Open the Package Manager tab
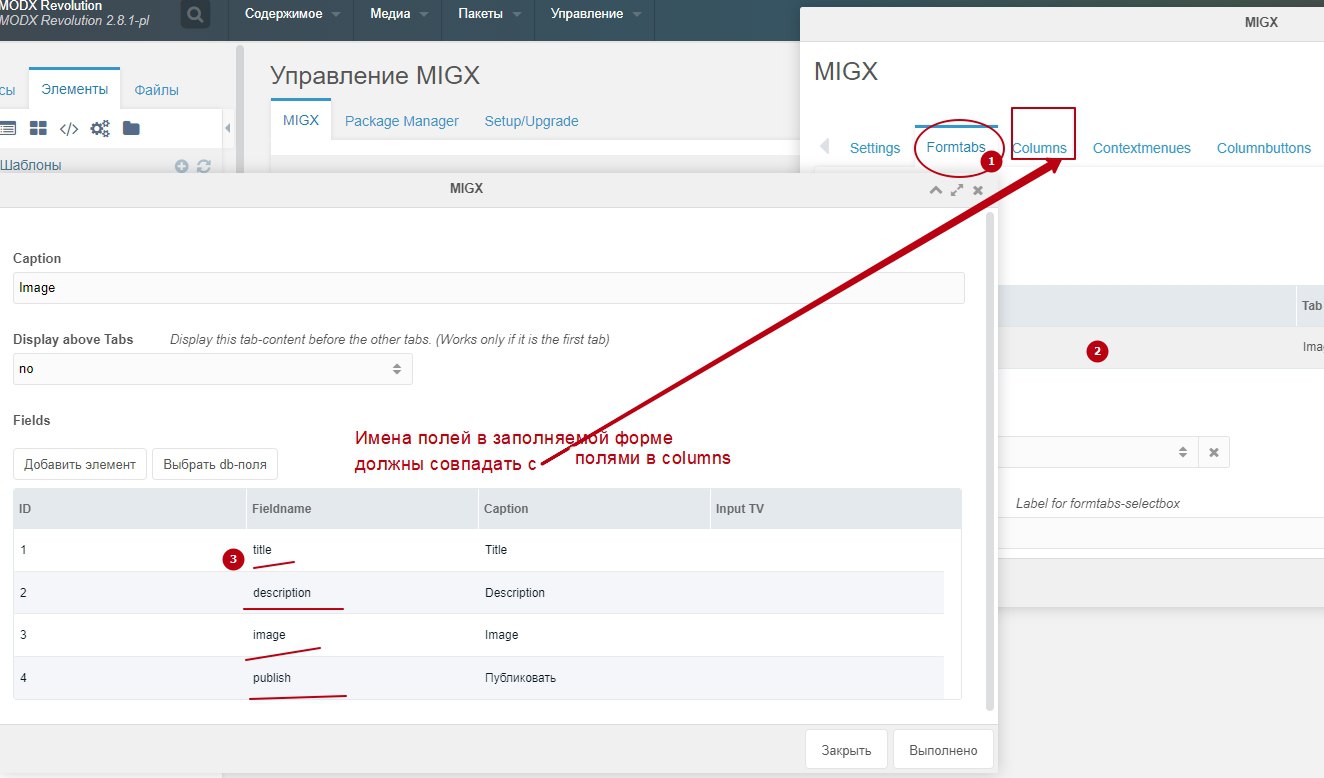This screenshot has width=1324, height=778. point(402,121)
